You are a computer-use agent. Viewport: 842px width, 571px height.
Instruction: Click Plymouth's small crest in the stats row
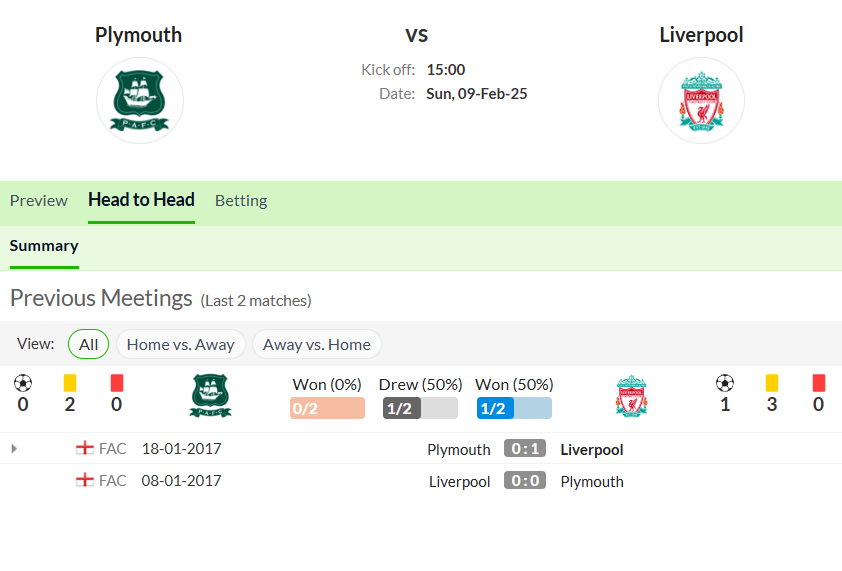[210, 396]
